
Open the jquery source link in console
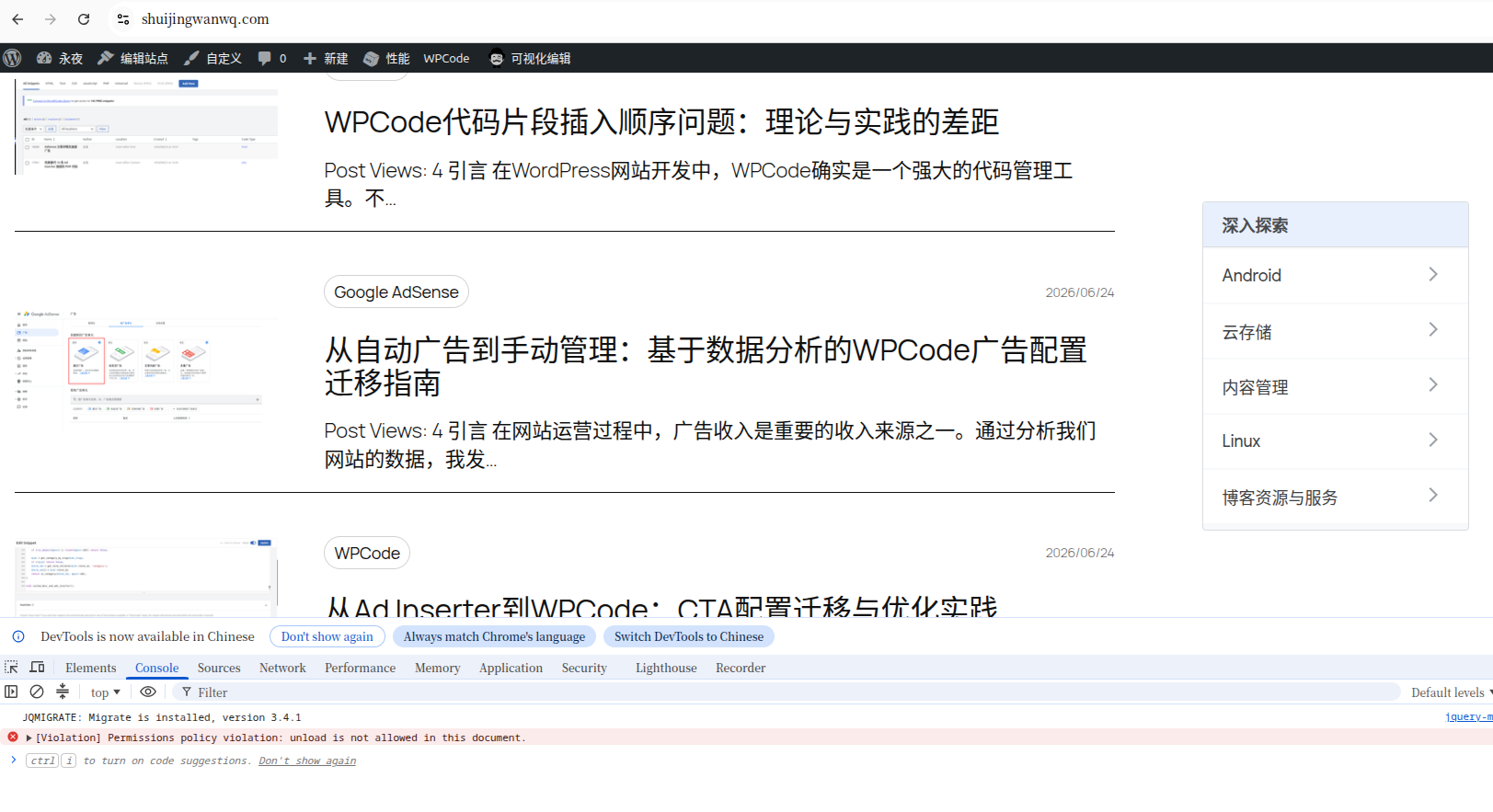coord(1468,717)
